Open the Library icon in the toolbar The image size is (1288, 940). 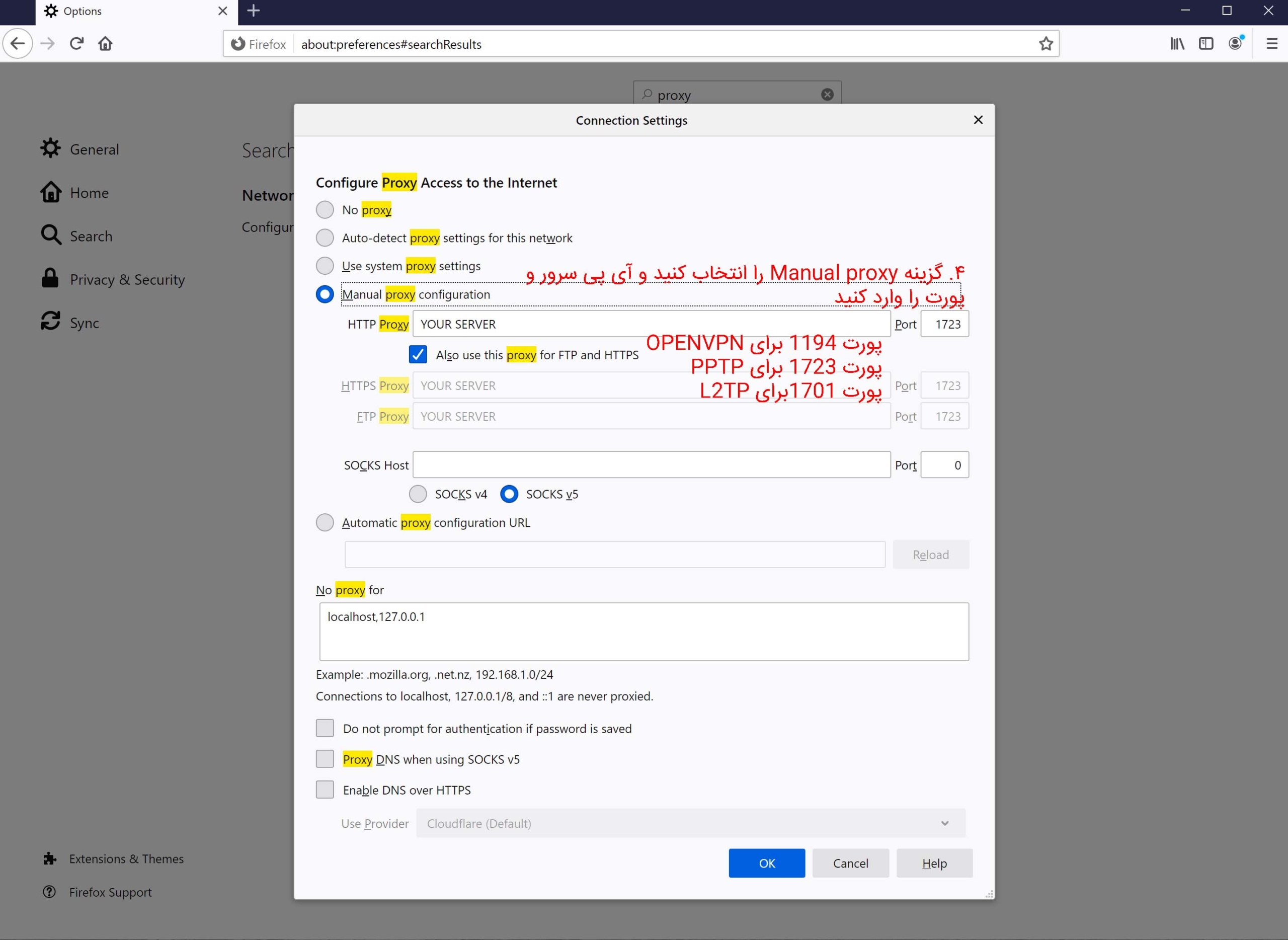(x=1177, y=44)
